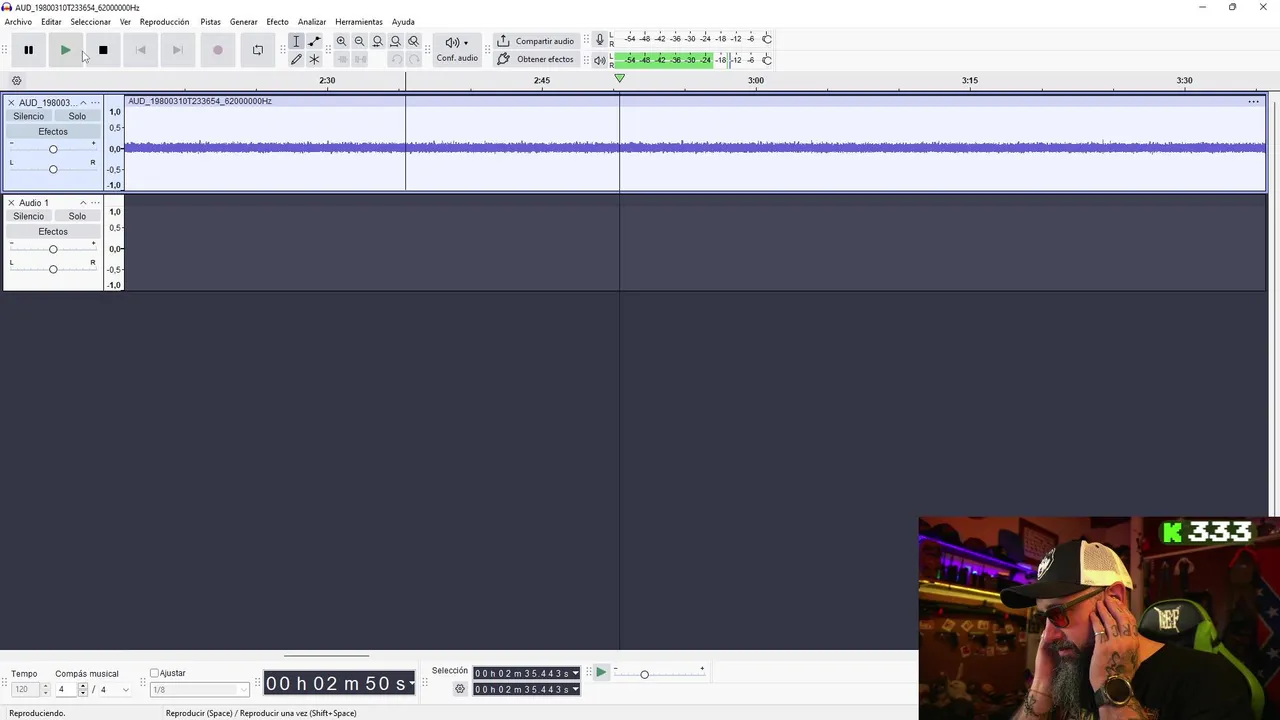Solo the AUD_198003 track
This screenshot has height=720, width=1280.
pyautogui.click(x=77, y=116)
